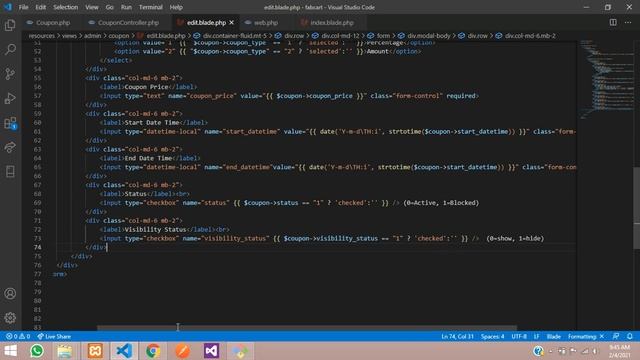Click the "Visibility Status" label text on line 72
The width and height of the screenshot is (640, 360).
(x=155, y=229)
